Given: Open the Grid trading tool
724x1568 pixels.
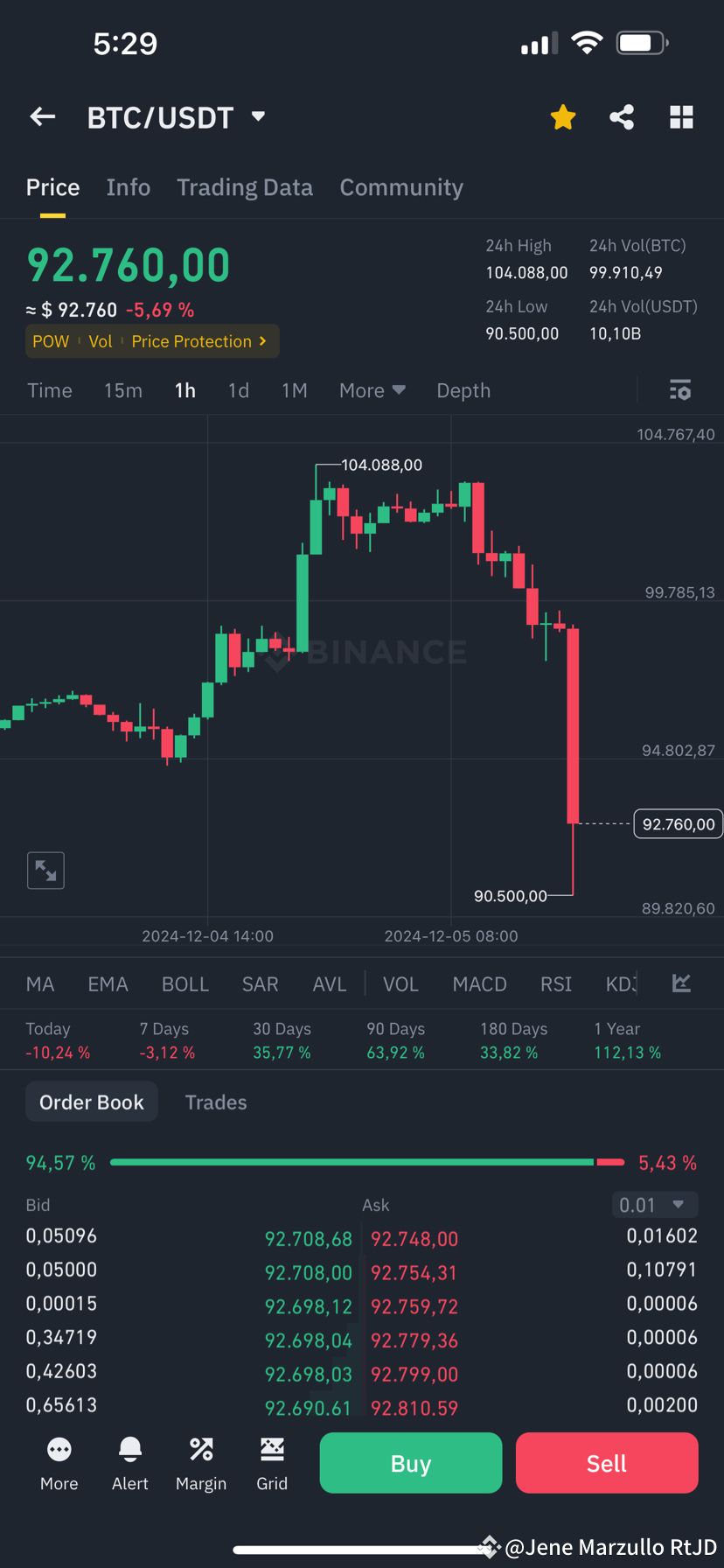Looking at the screenshot, I should point(272,1462).
